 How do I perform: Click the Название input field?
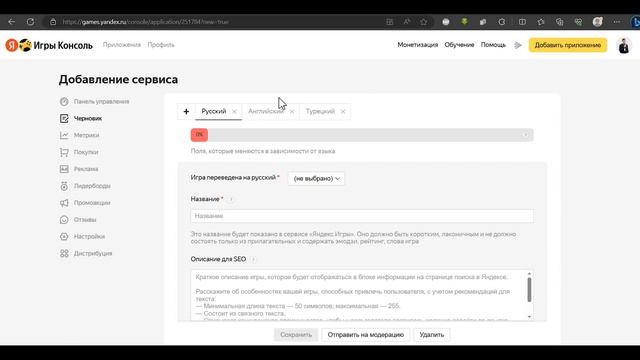click(362, 216)
